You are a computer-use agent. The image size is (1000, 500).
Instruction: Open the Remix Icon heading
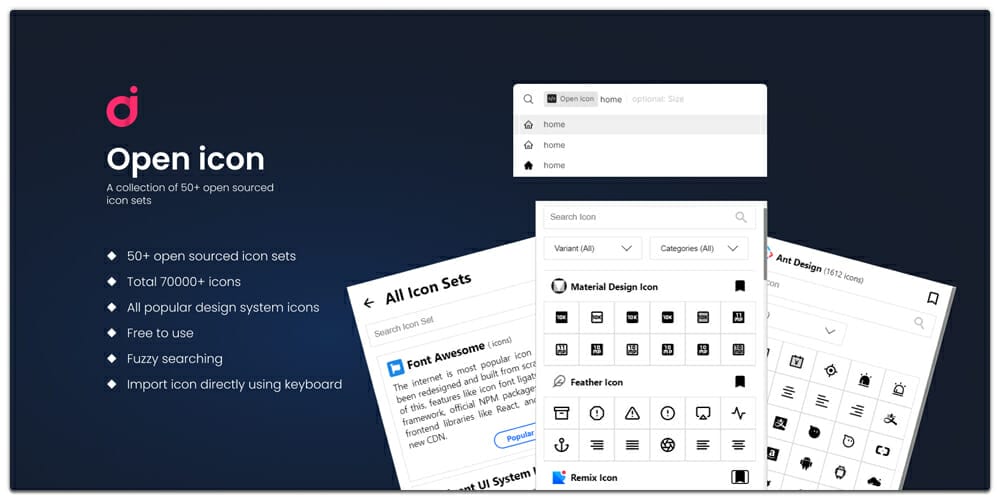(594, 478)
